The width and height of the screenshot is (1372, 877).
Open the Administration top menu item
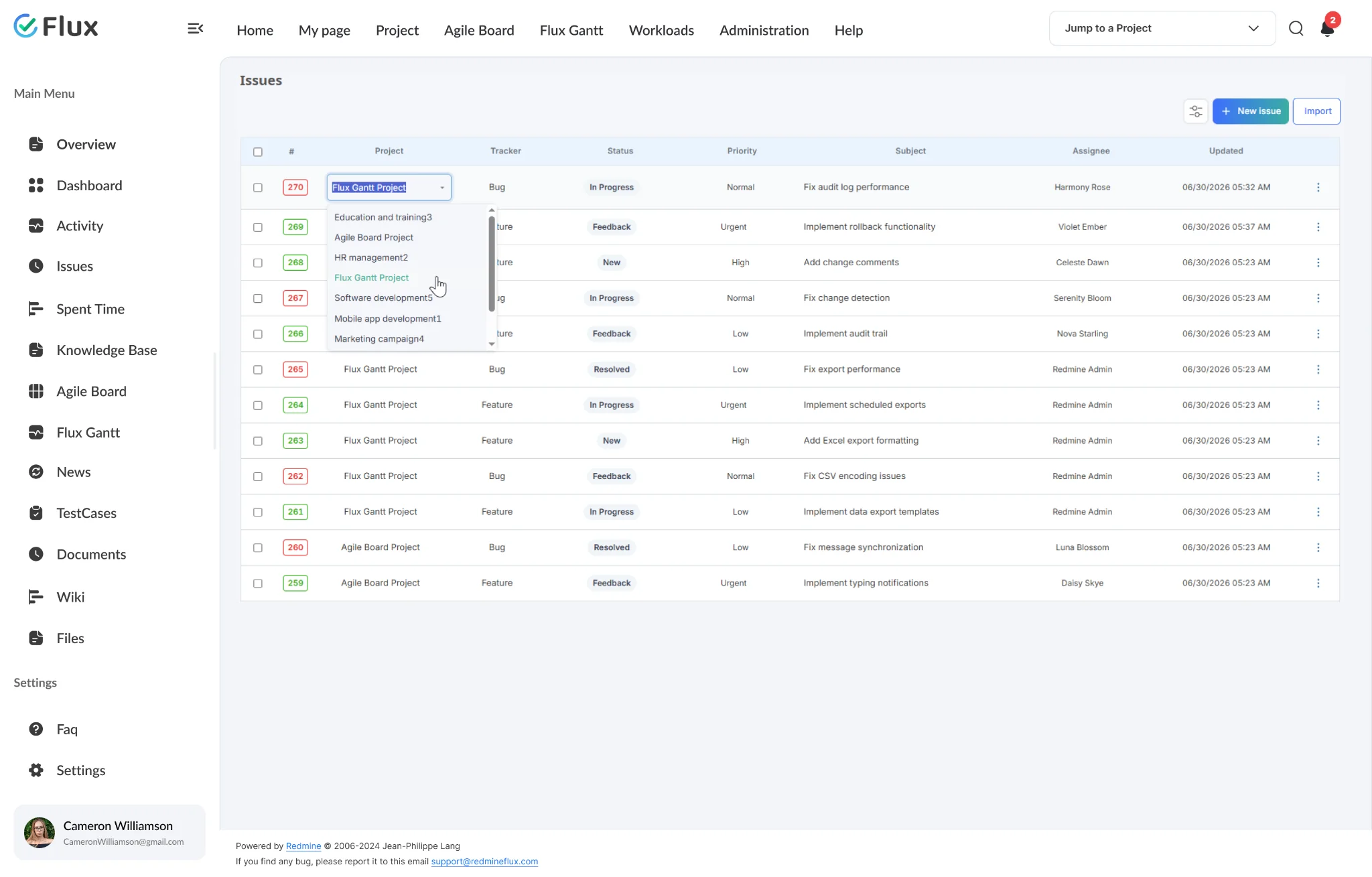pos(764,30)
